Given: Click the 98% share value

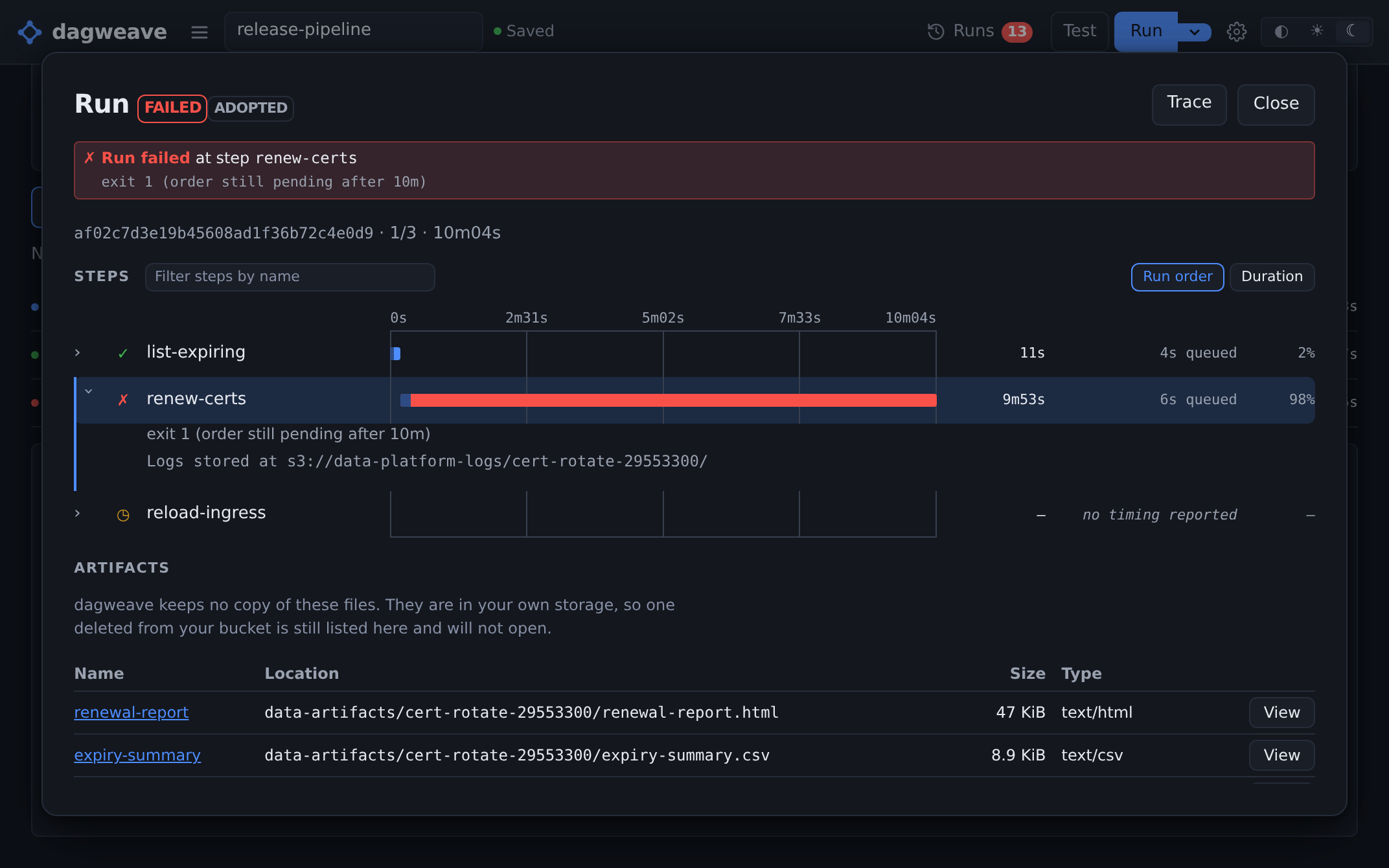Looking at the screenshot, I should click(1302, 400).
